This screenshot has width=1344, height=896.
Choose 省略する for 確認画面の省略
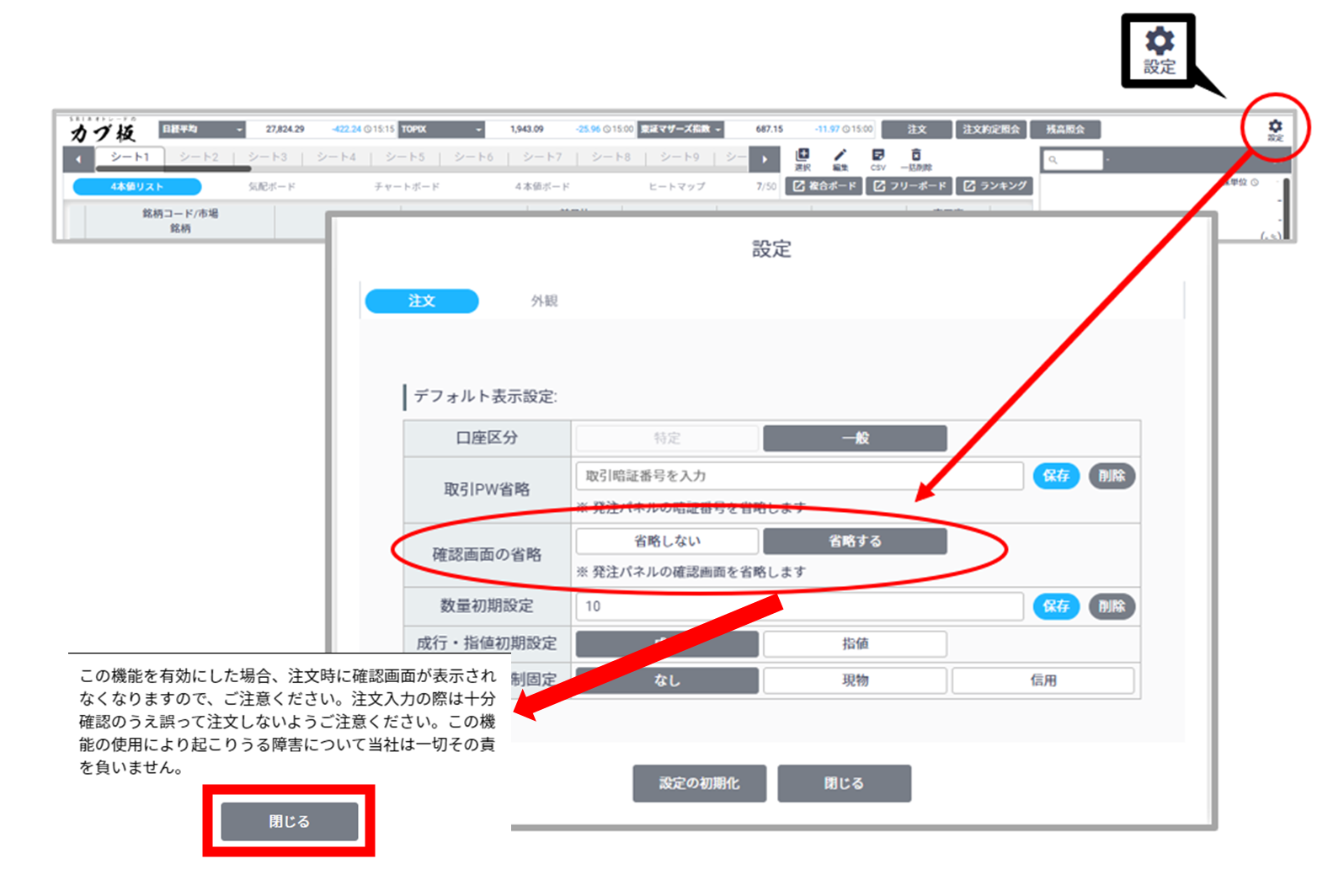click(x=855, y=541)
